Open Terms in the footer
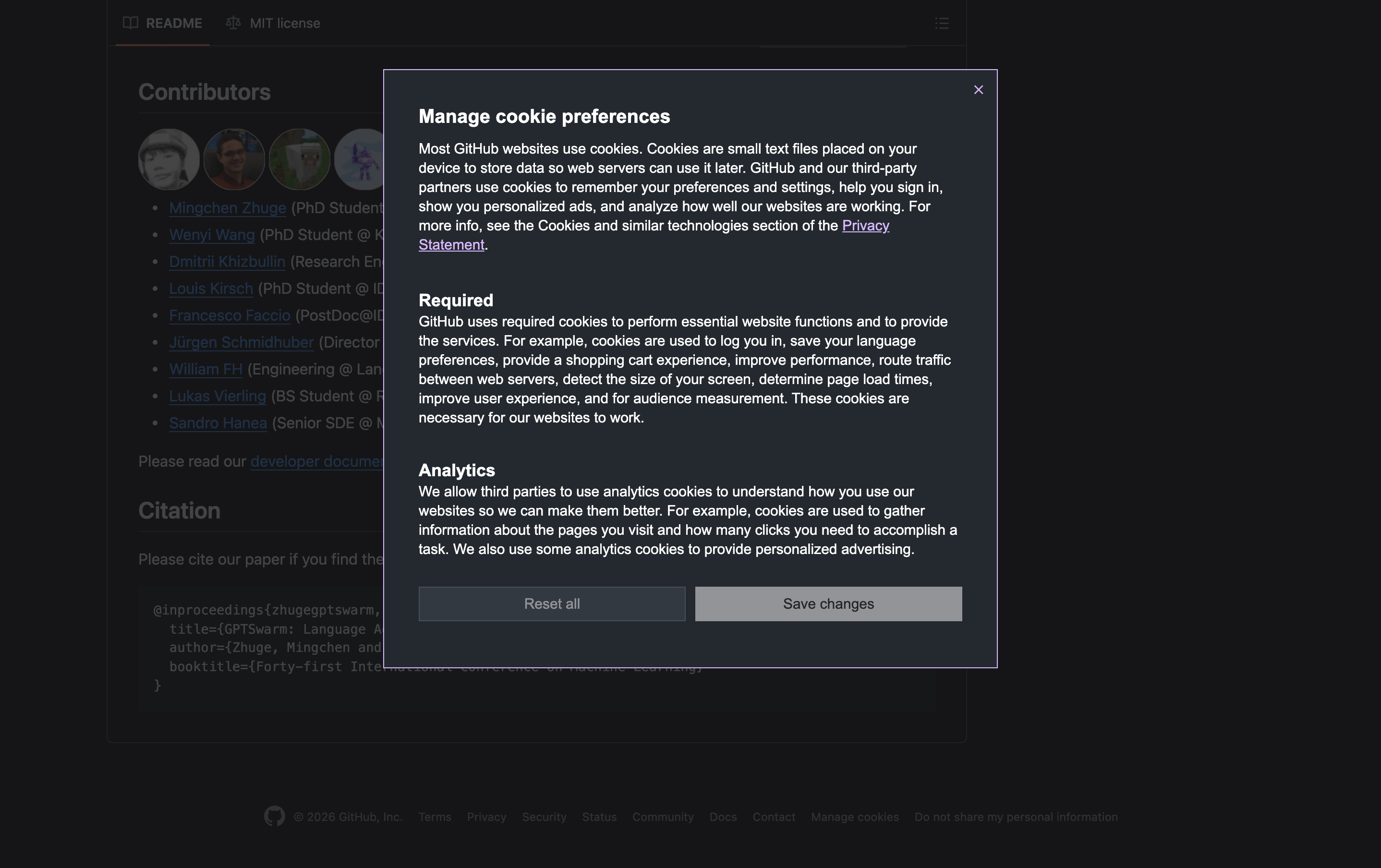Viewport: 1381px width, 868px height. [435, 817]
